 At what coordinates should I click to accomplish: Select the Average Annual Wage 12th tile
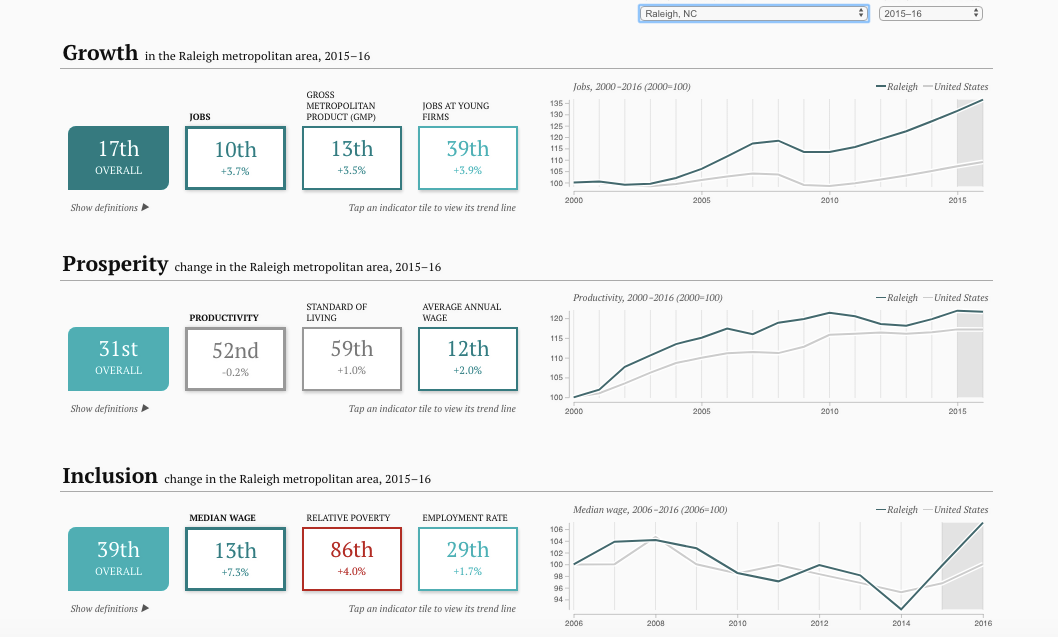pyautogui.click(x=468, y=358)
